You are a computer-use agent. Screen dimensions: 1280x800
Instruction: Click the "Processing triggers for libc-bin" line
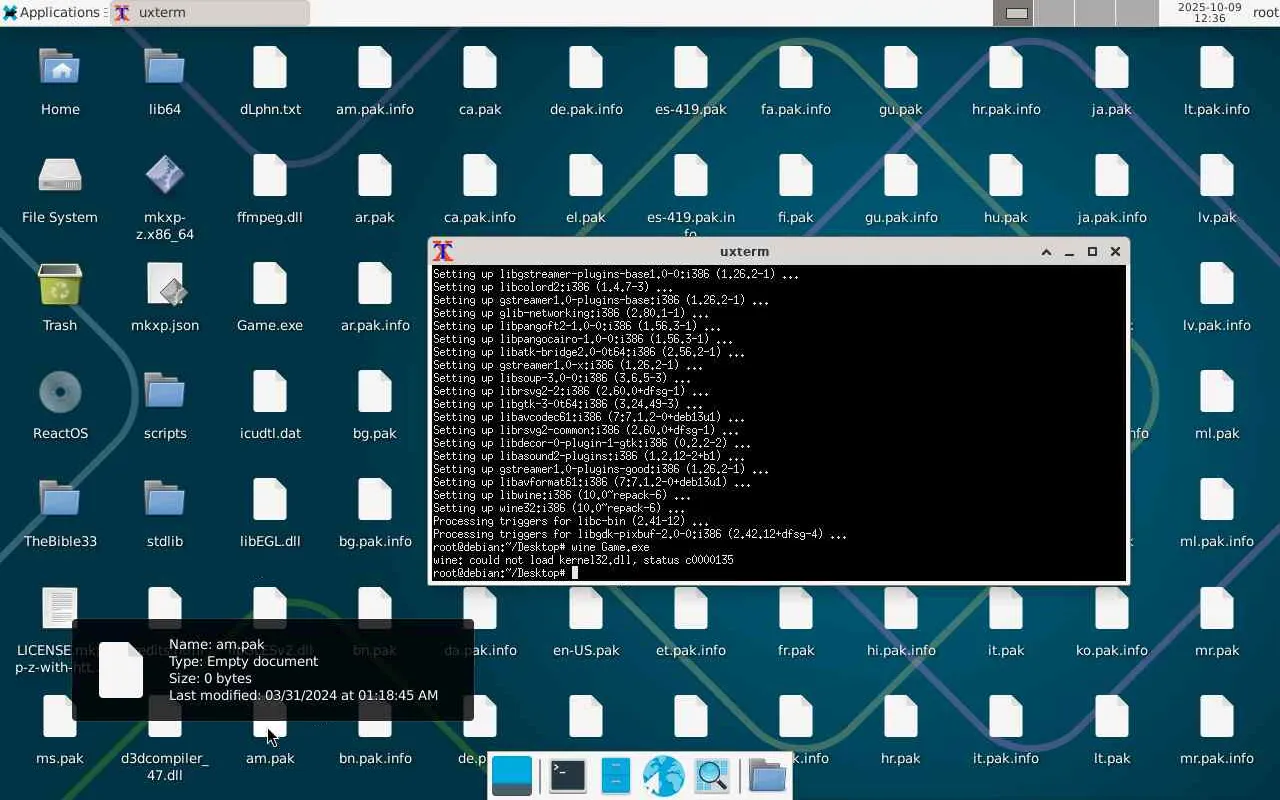(570, 521)
